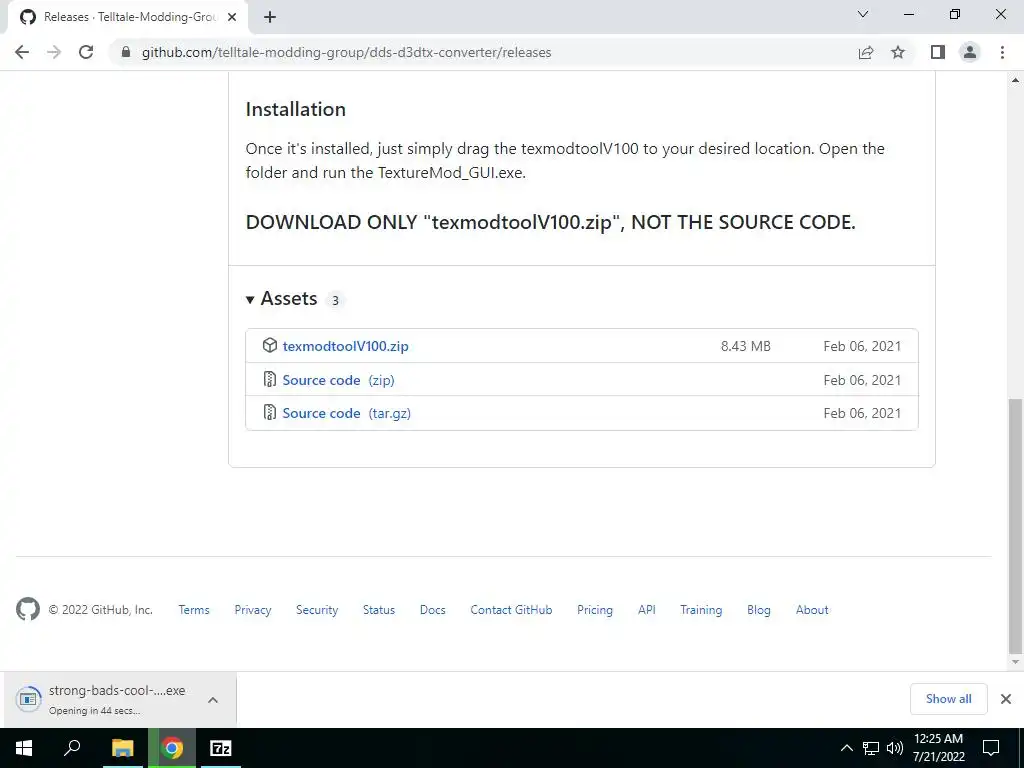Image resolution: width=1024 pixels, height=768 pixels.
Task: Show hidden system tray icons
Action: [846, 748]
